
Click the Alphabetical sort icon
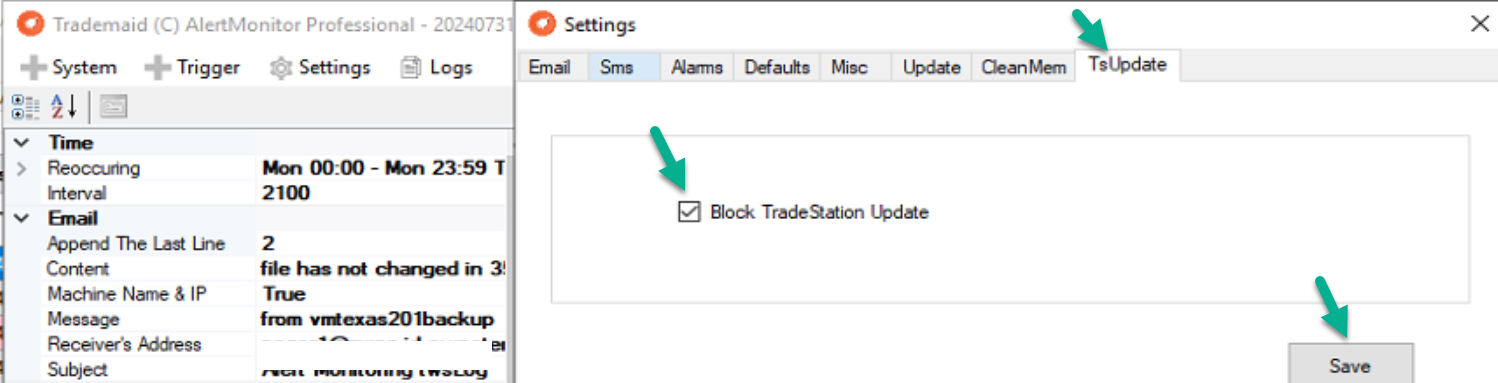coord(63,106)
